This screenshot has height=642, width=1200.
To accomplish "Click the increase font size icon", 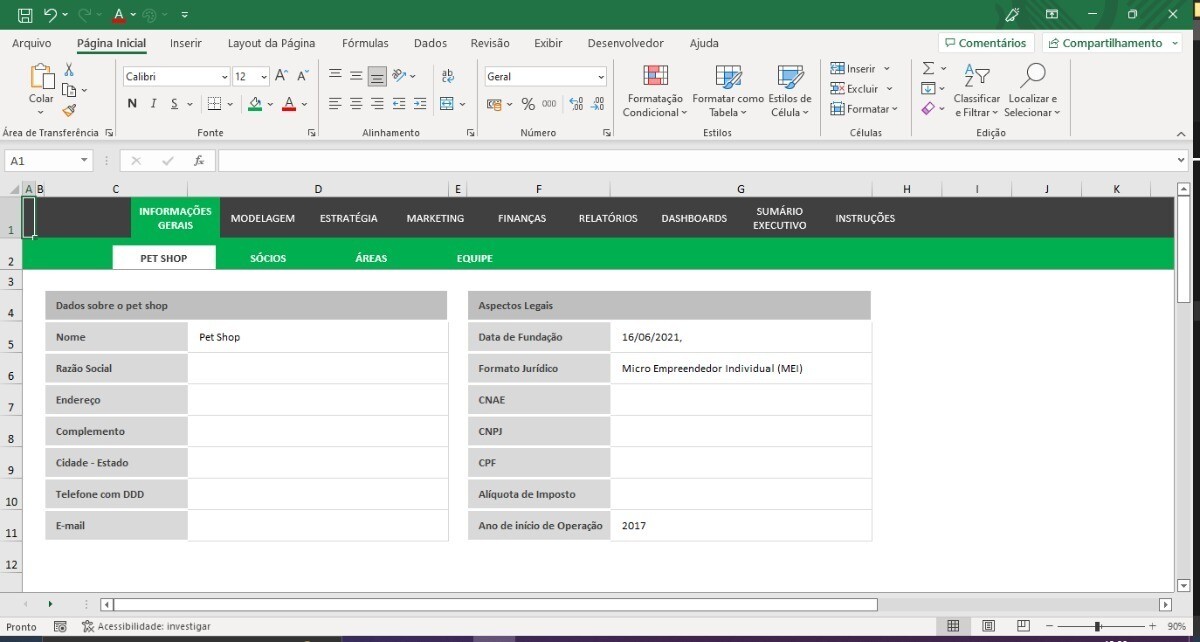I will [x=281, y=76].
